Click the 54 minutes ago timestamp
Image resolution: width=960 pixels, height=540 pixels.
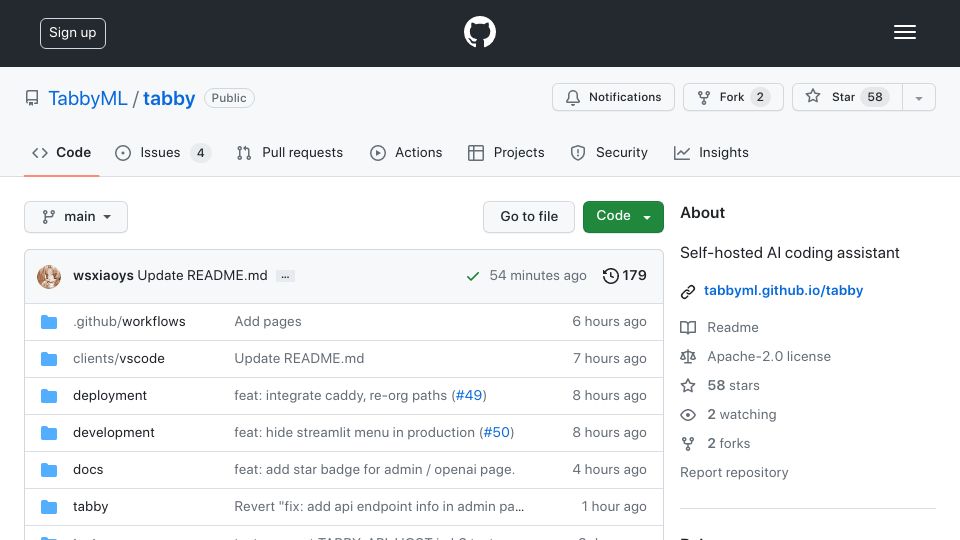(x=538, y=276)
